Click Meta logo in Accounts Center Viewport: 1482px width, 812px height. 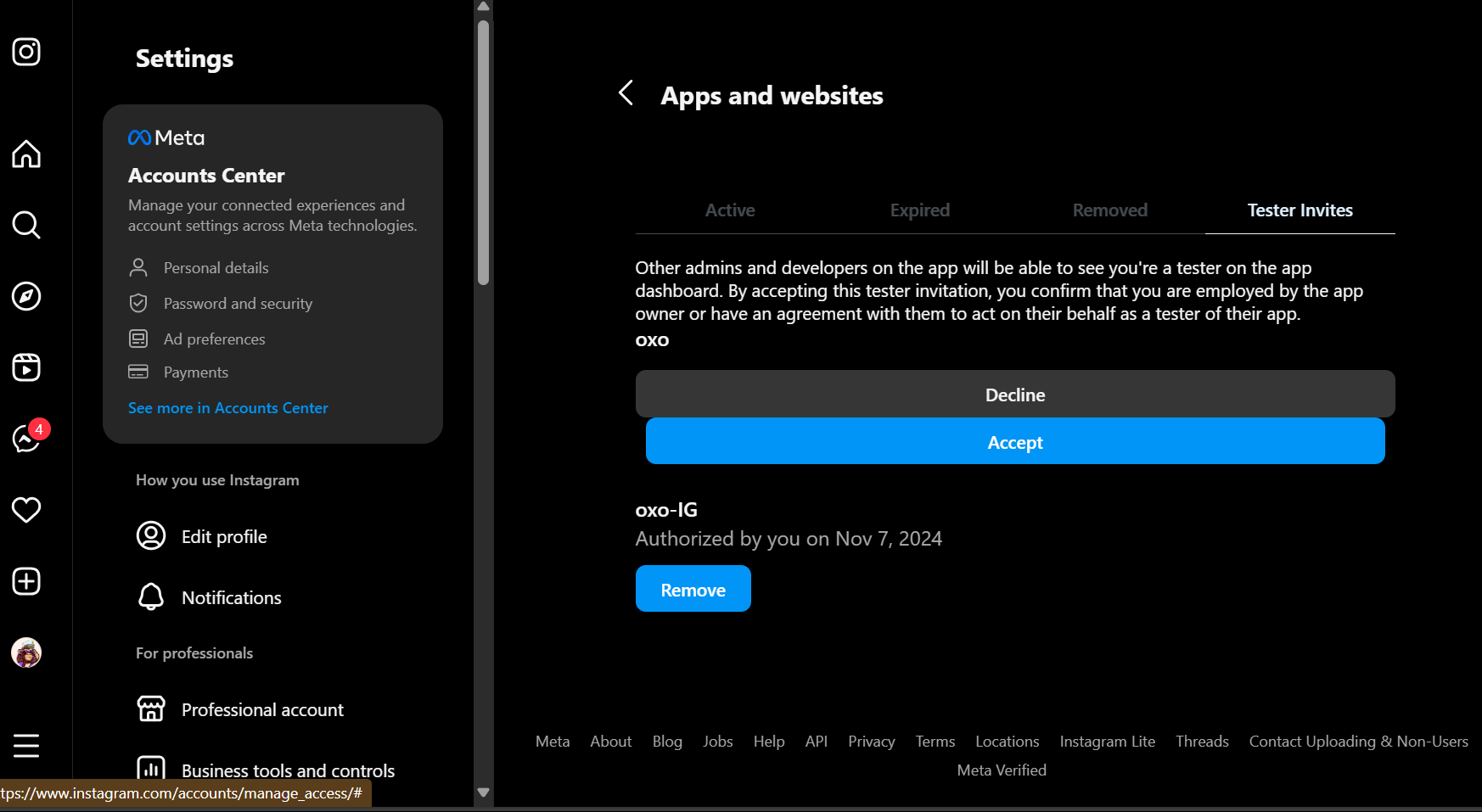click(166, 137)
